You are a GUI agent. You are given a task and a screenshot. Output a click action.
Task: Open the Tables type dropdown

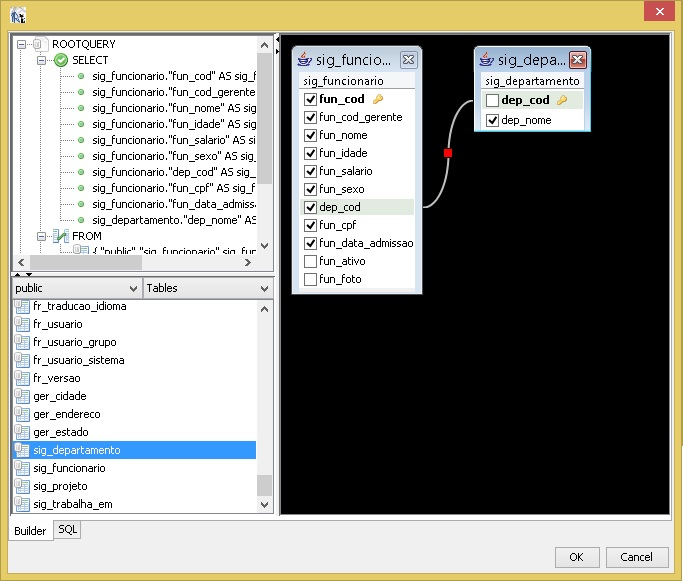click(207, 288)
